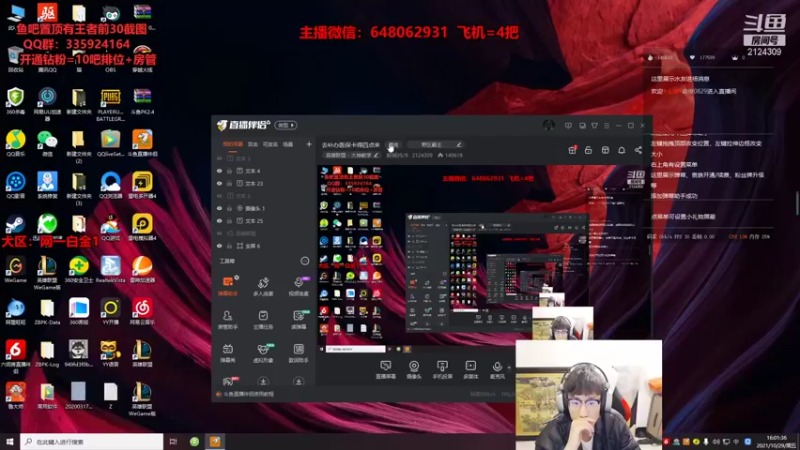Select the active orange scene tab
The height and width of the screenshot is (450, 800).
[233, 144]
